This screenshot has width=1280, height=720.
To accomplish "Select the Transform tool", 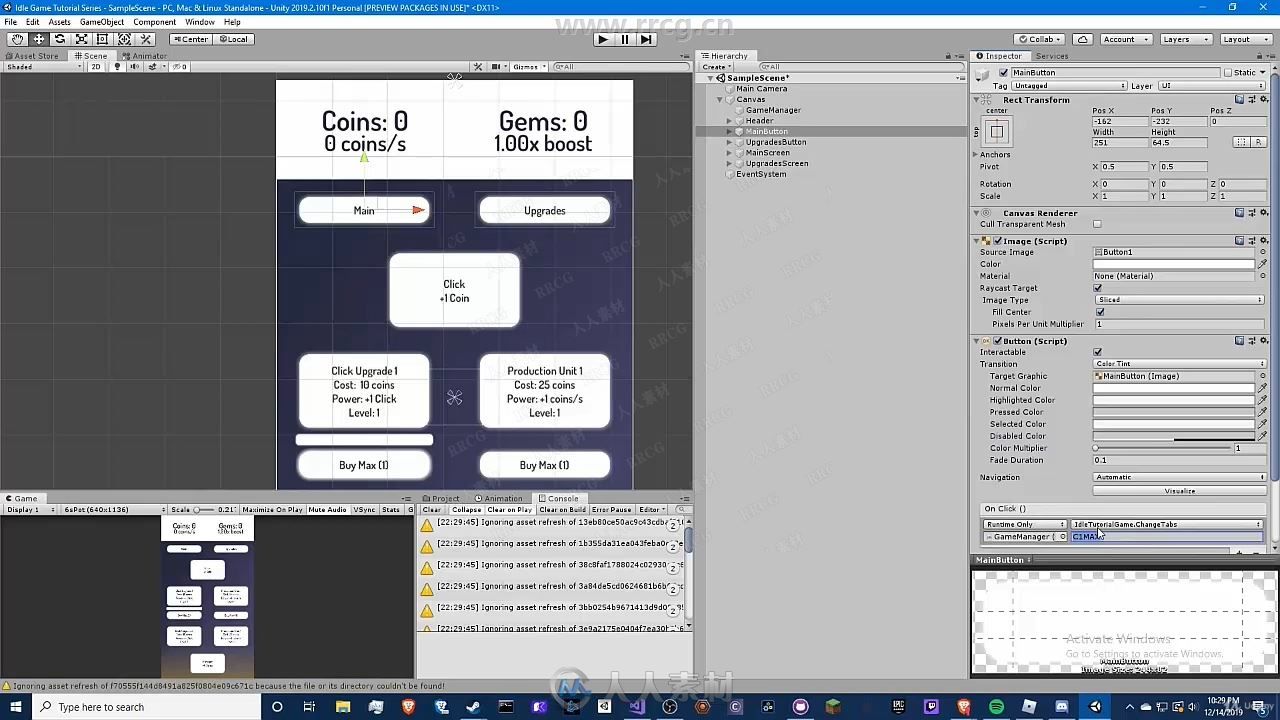I will tap(124, 39).
